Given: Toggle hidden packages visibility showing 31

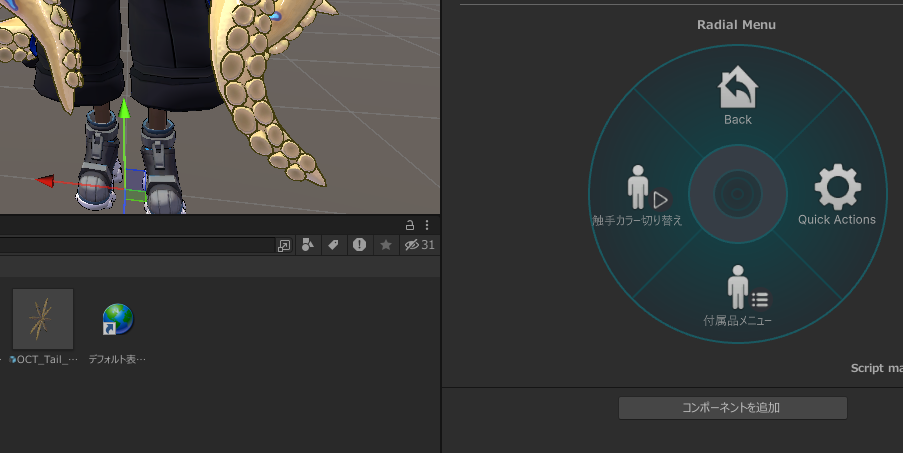Looking at the screenshot, I should tap(419, 245).
